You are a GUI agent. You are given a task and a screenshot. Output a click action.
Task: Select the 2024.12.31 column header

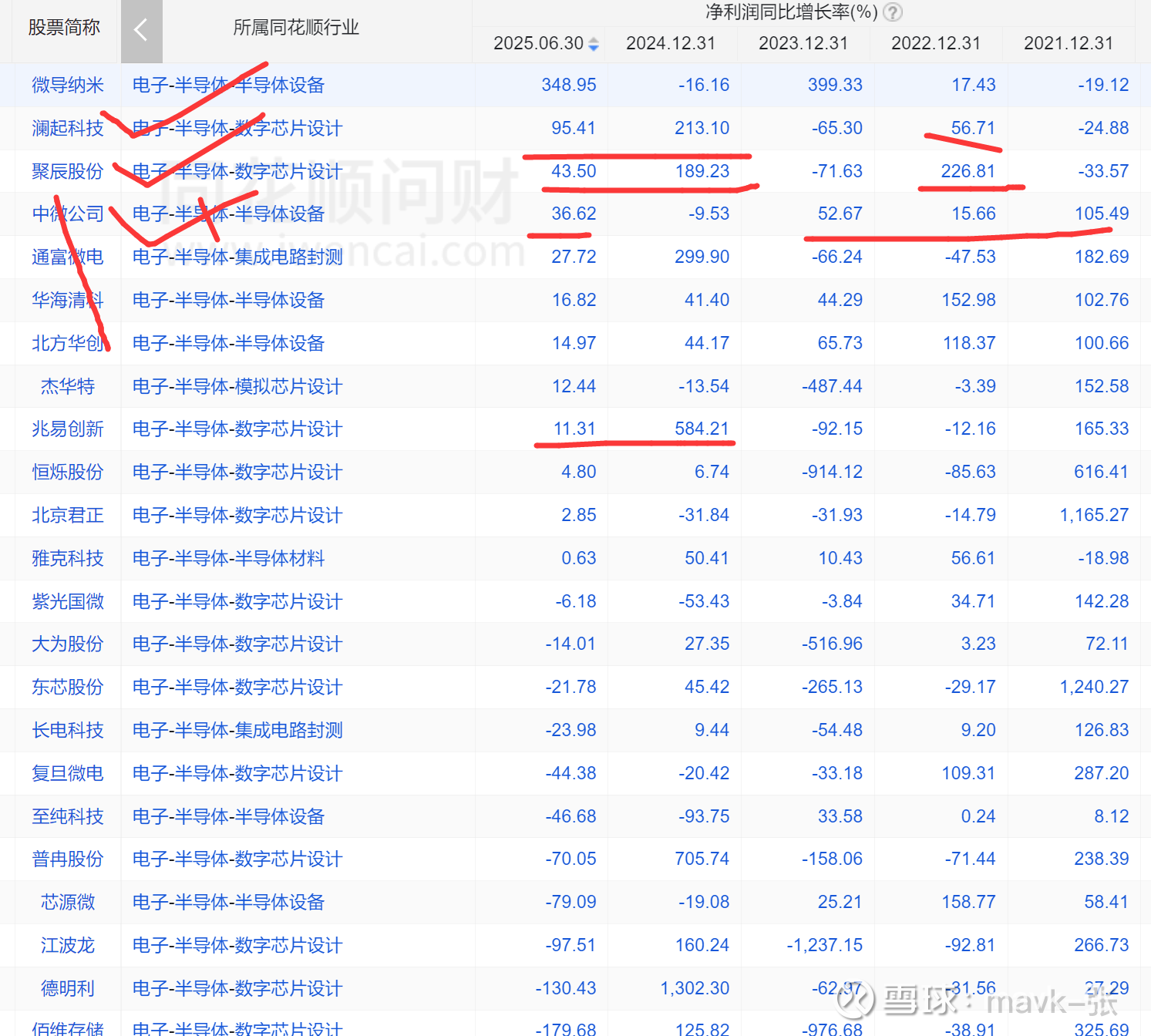[x=671, y=43]
